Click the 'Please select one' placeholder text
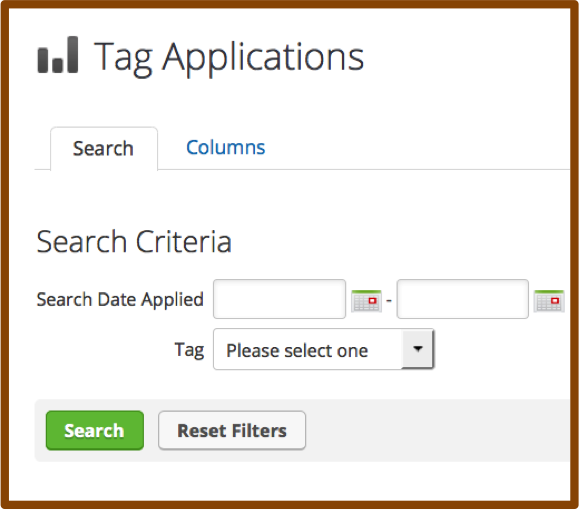Image resolution: width=579 pixels, height=510 pixels. click(x=297, y=350)
